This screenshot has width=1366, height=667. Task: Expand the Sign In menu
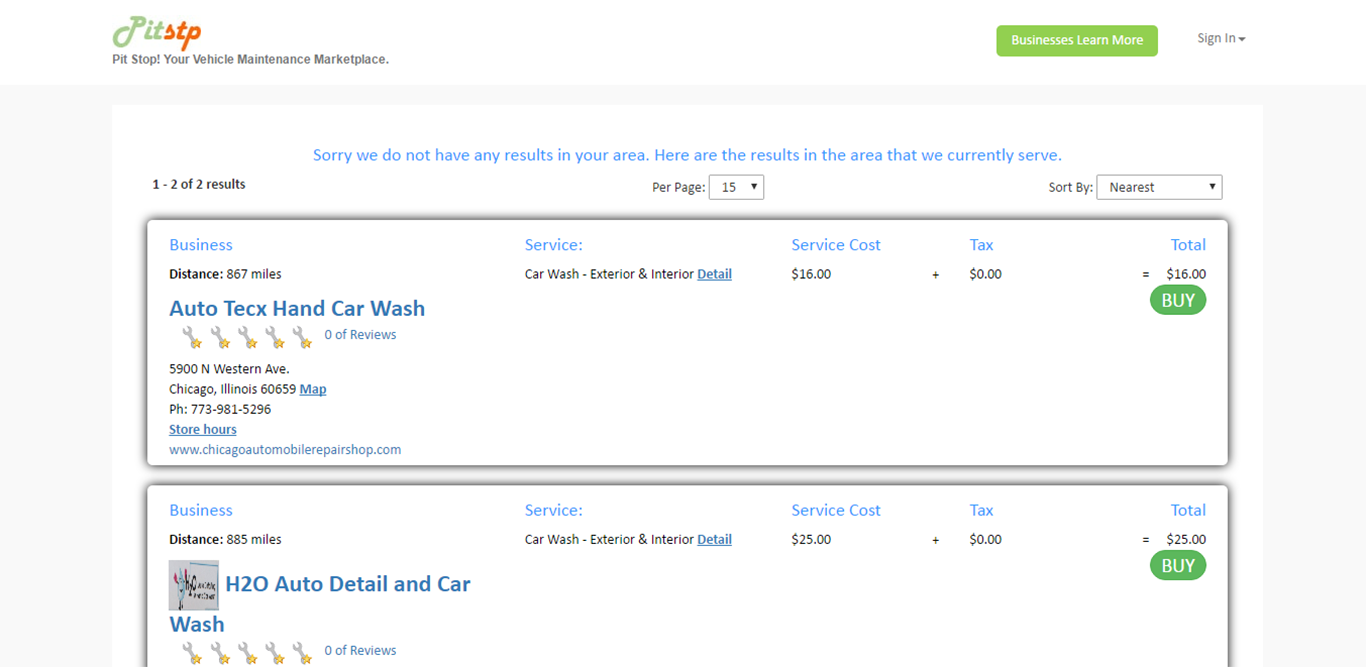(1221, 39)
